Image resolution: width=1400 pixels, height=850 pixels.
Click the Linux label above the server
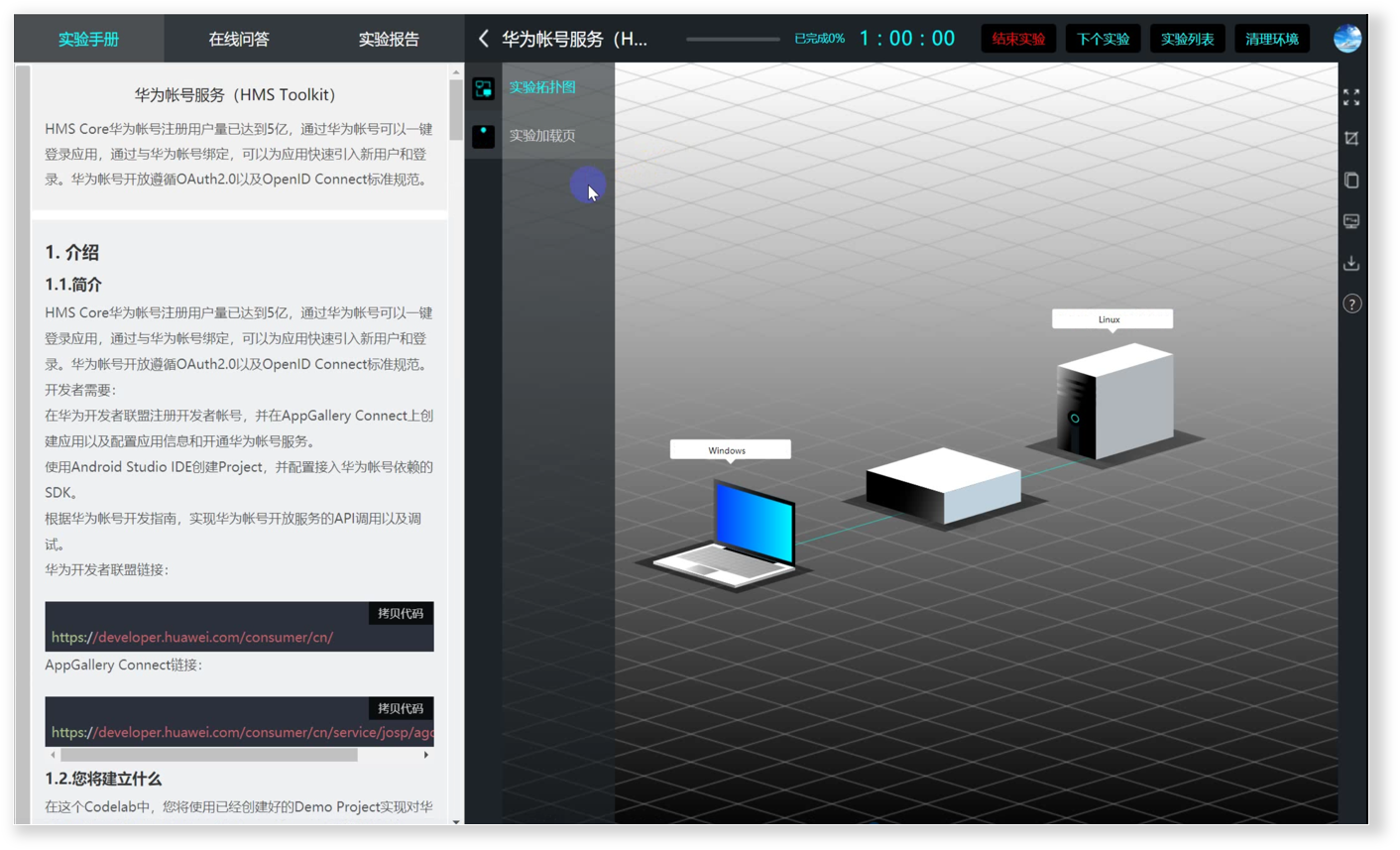coord(1111,319)
